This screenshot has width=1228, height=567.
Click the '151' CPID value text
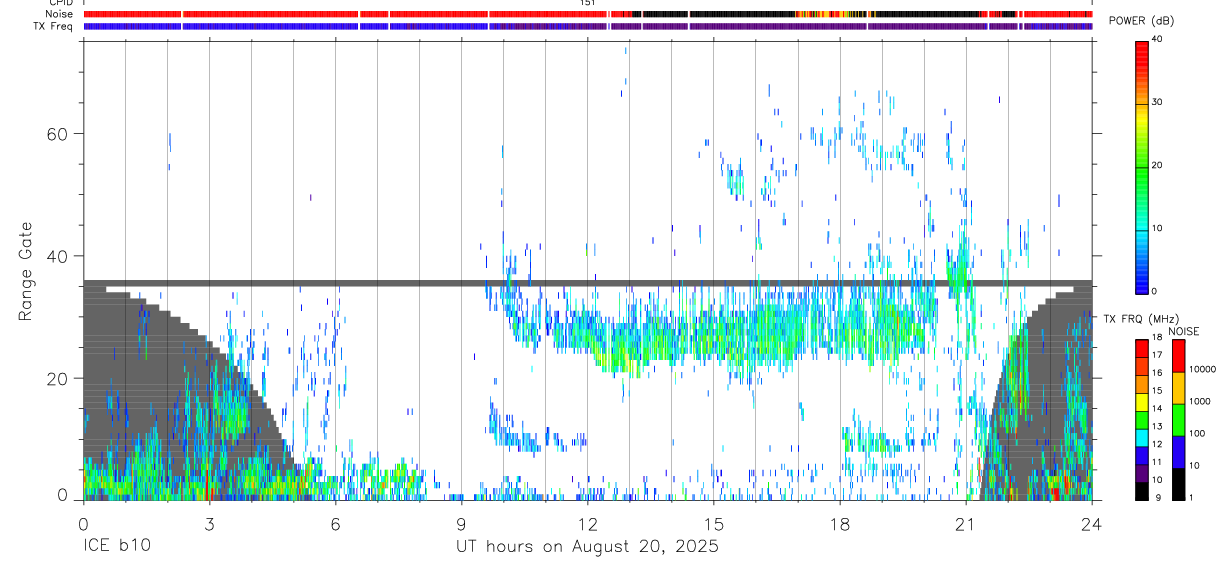(x=588, y=3)
